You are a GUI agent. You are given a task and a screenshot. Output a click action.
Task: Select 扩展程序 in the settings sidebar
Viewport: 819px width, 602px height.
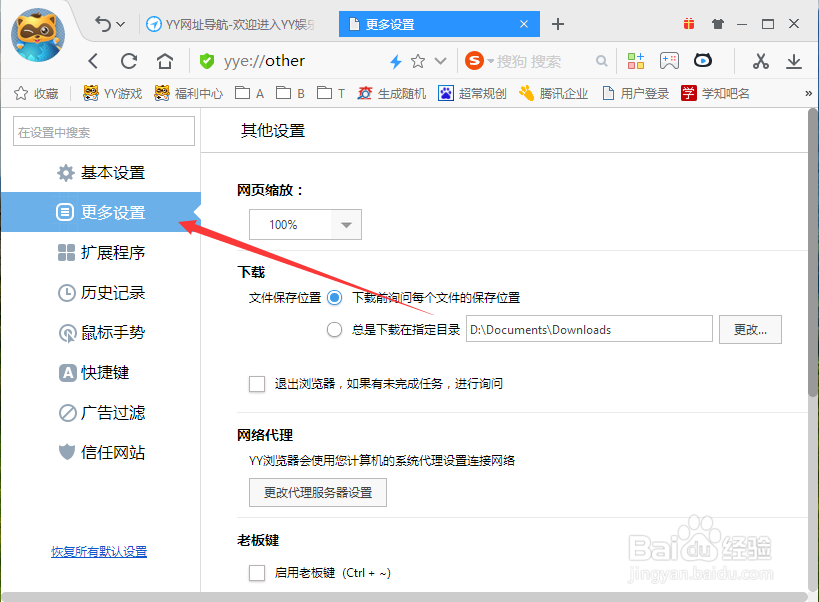point(113,252)
